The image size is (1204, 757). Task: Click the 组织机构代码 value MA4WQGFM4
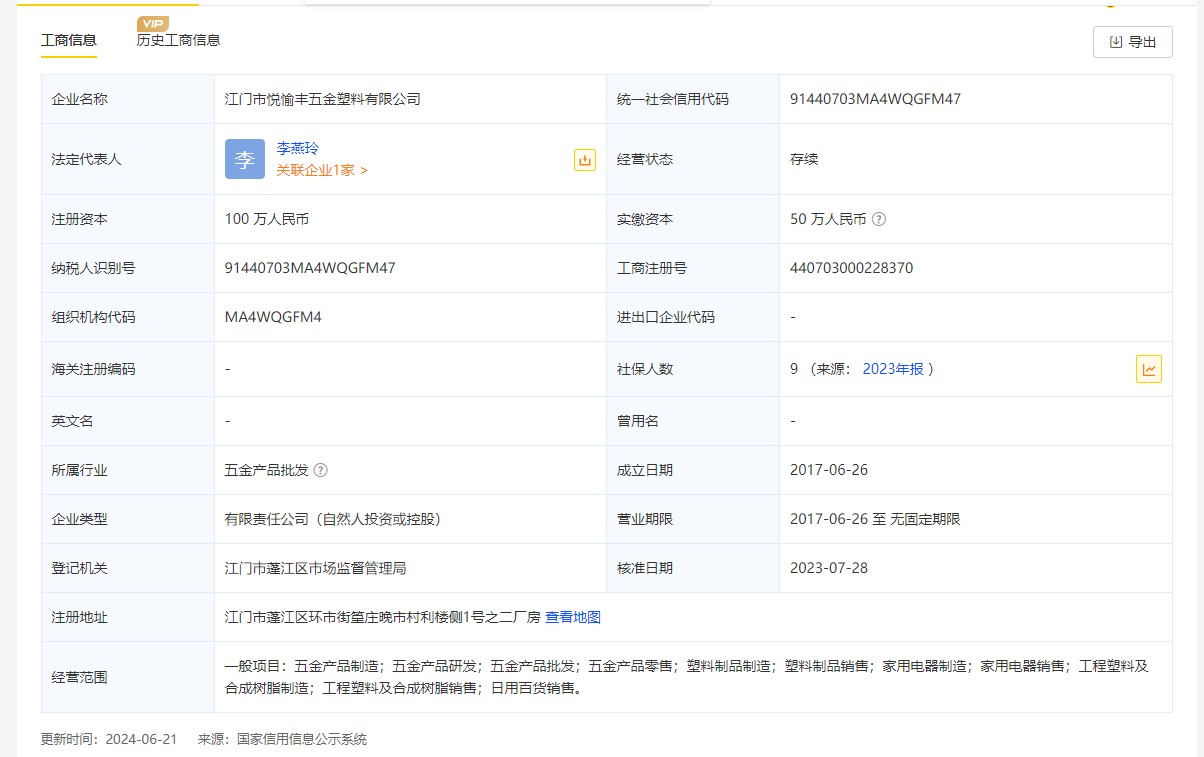pyautogui.click(x=273, y=317)
